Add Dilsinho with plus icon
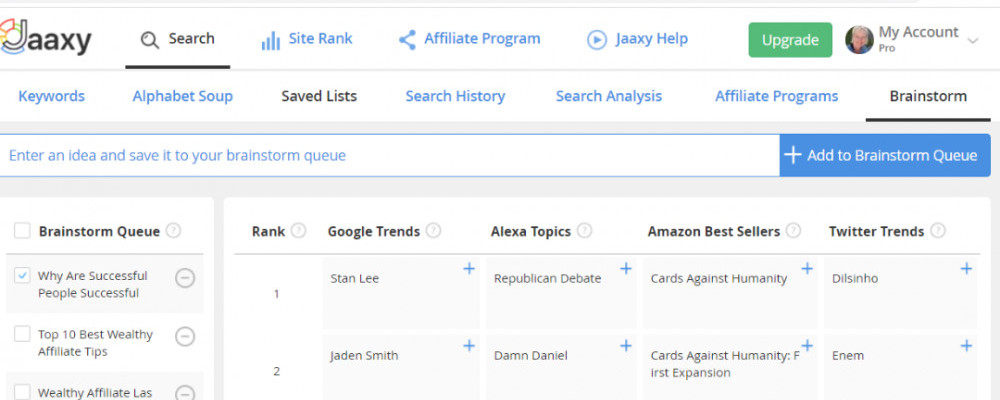The width and height of the screenshot is (1000, 400). click(x=966, y=269)
